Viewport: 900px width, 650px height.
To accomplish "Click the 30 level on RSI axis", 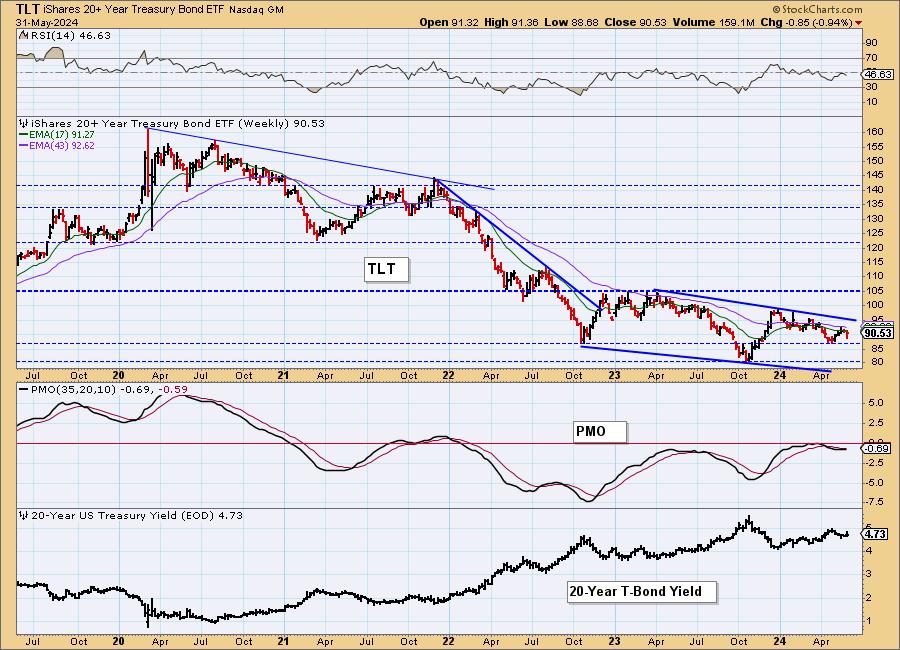I will 871,87.
